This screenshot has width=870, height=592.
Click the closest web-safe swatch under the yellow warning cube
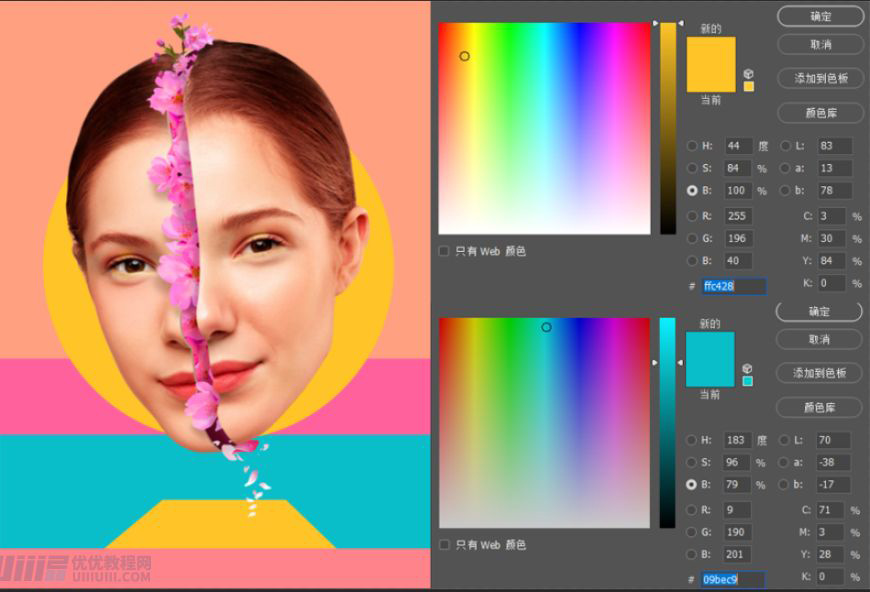(x=748, y=87)
